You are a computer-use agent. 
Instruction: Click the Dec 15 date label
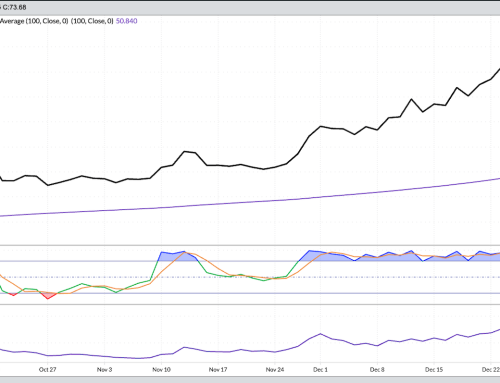click(x=434, y=369)
